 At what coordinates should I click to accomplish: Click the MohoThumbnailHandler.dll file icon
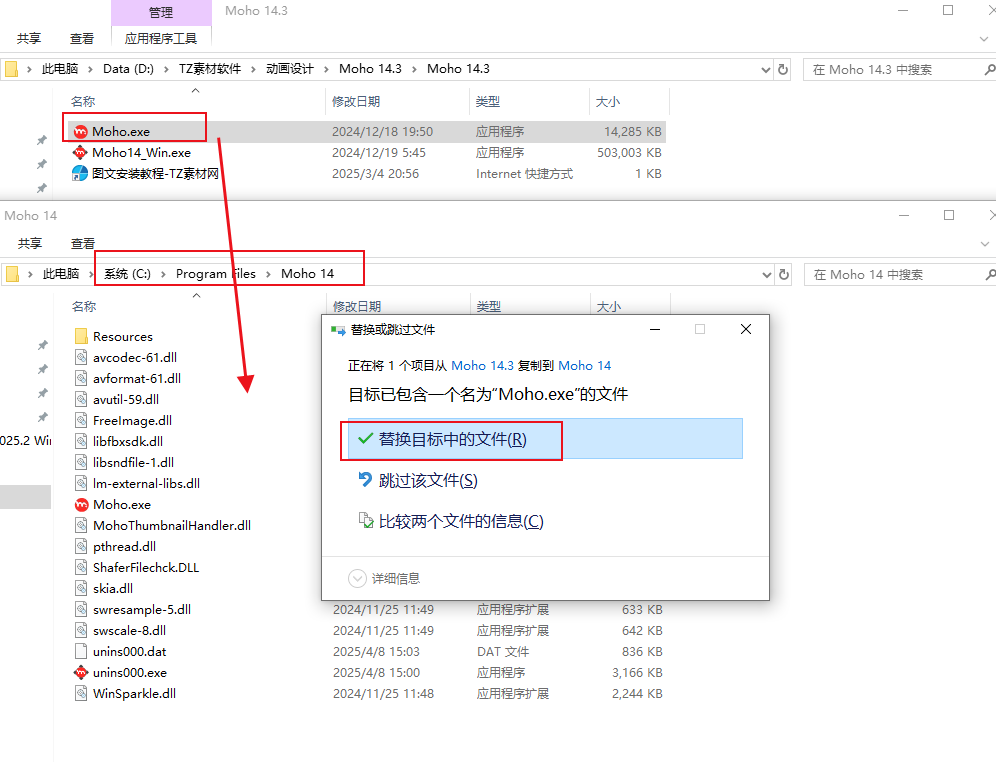coord(81,525)
